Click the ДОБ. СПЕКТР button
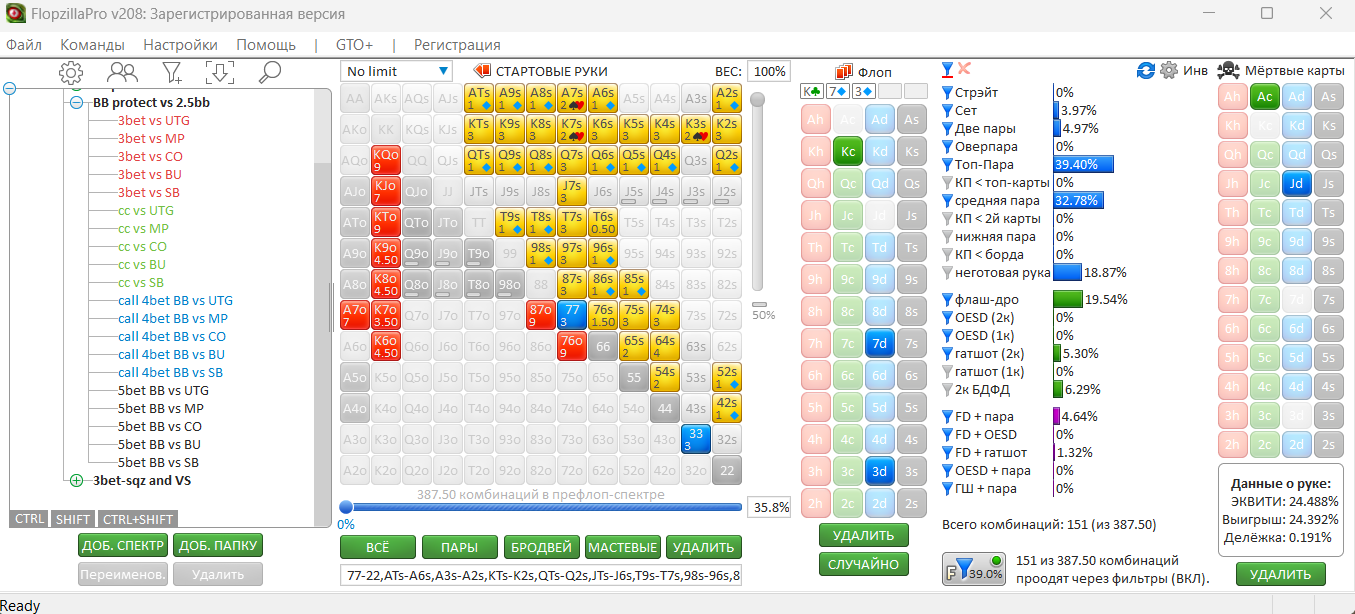This screenshot has height=614, width=1355. (x=123, y=545)
